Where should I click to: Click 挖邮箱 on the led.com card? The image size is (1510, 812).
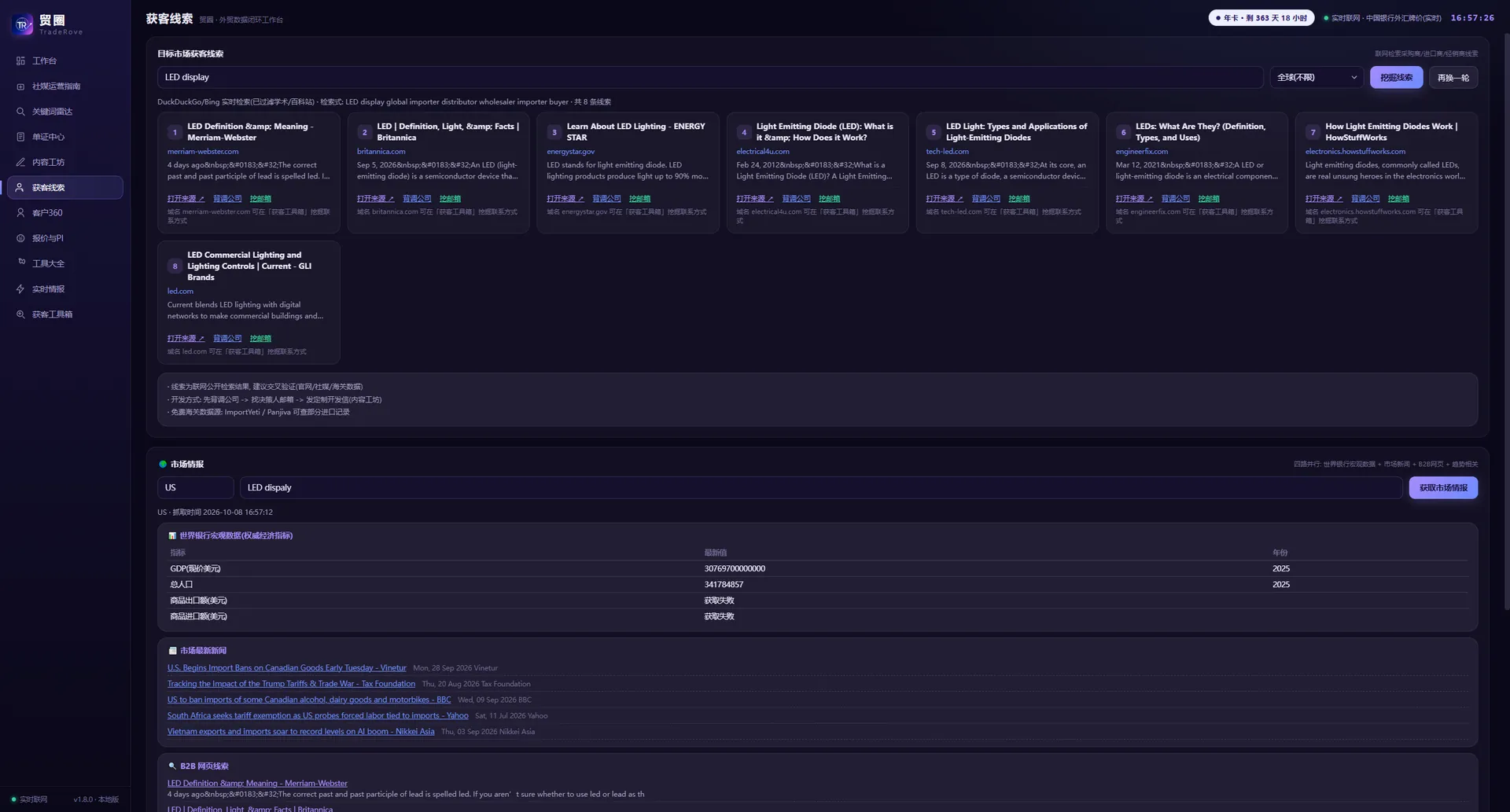[x=260, y=339]
